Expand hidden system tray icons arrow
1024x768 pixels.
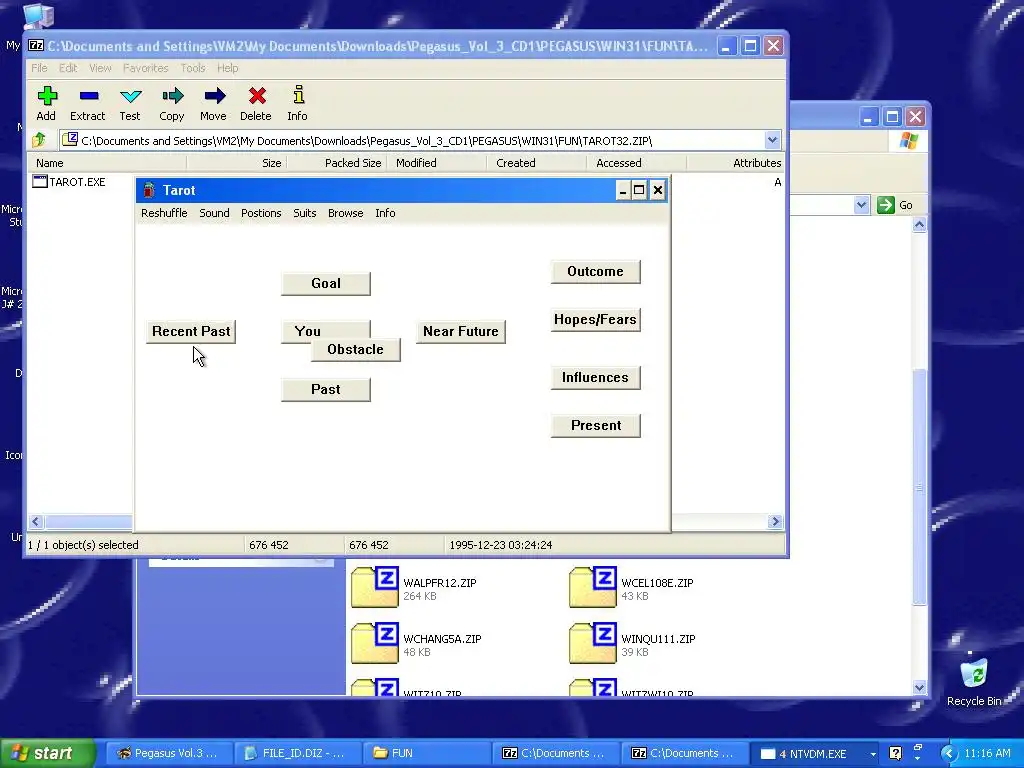949,753
